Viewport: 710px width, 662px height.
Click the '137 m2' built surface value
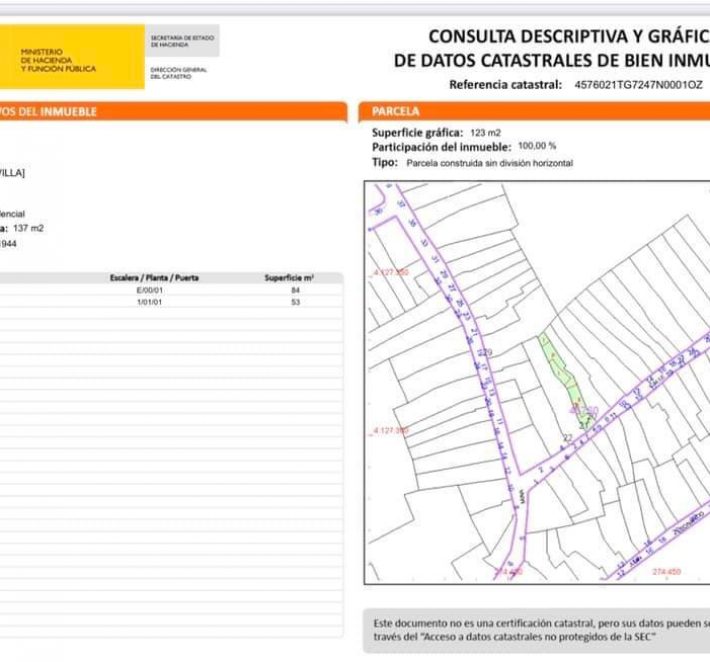pos(29,228)
